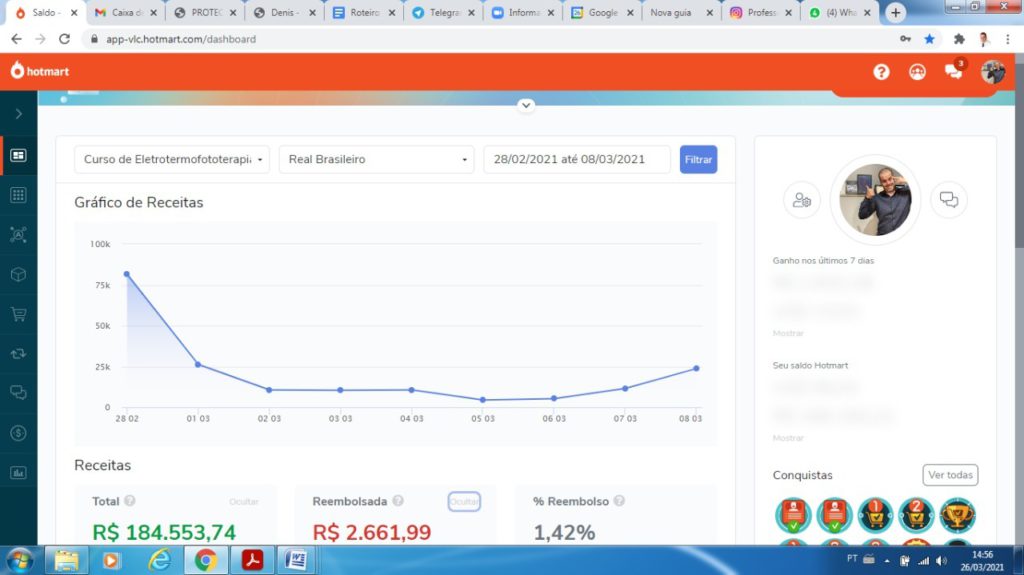Image resolution: width=1024 pixels, height=575 pixels.
Task: Click the large profile photo
Action: click(x=875, y=199)
